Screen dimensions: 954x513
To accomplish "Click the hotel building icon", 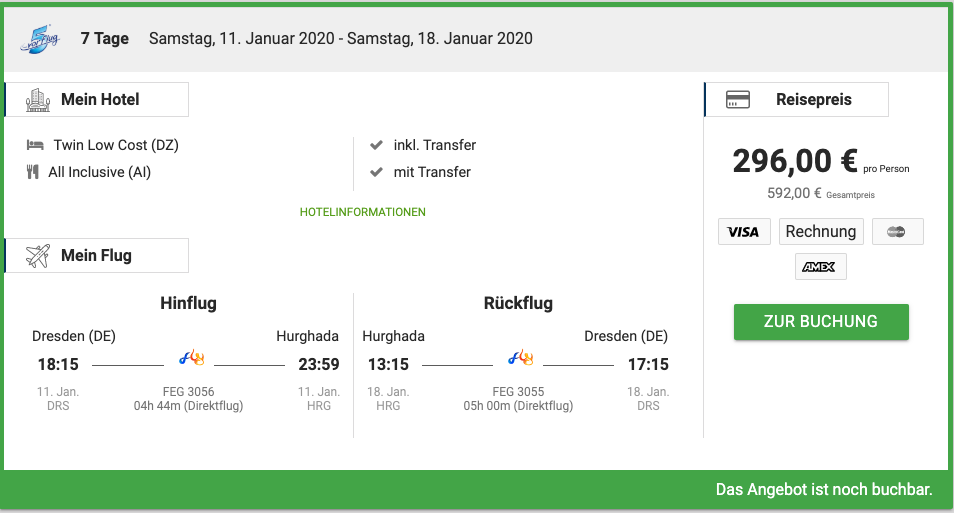I will click(x=38, y=100).
